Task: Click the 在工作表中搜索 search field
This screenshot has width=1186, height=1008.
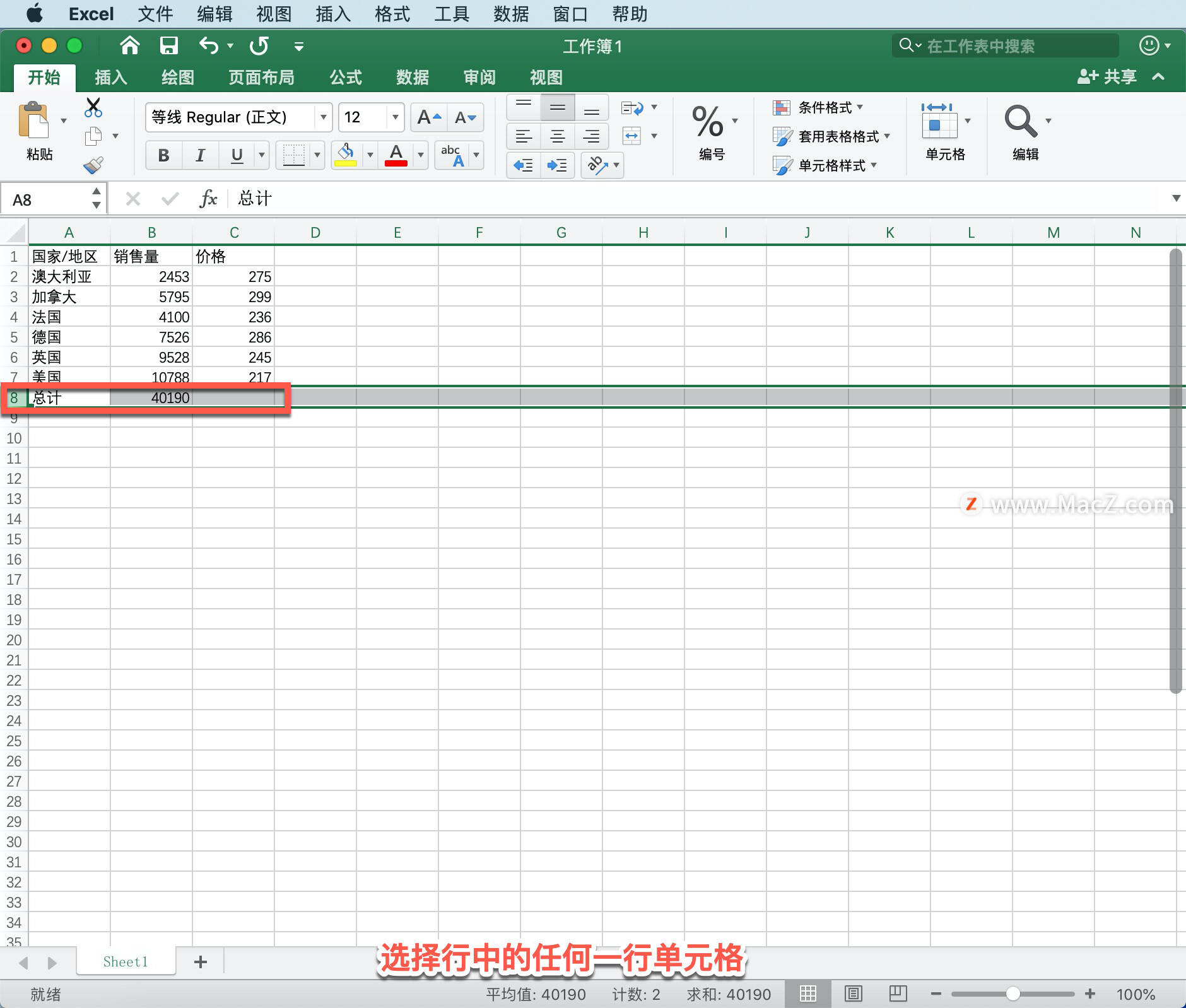Action: [x=1003, y=45]
